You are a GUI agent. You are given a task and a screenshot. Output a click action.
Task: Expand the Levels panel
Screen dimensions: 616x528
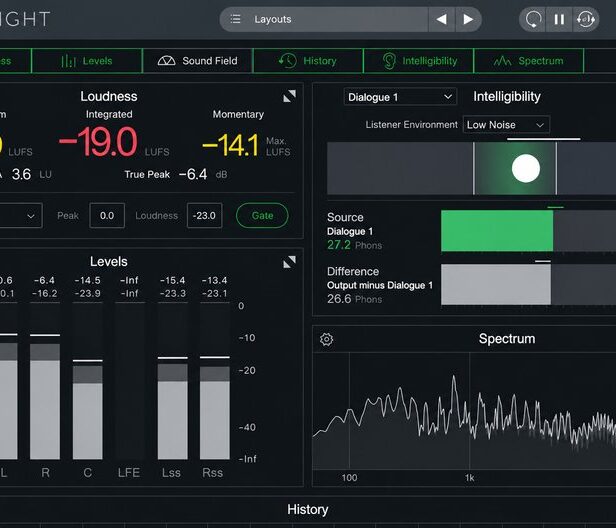coord(290,262)
